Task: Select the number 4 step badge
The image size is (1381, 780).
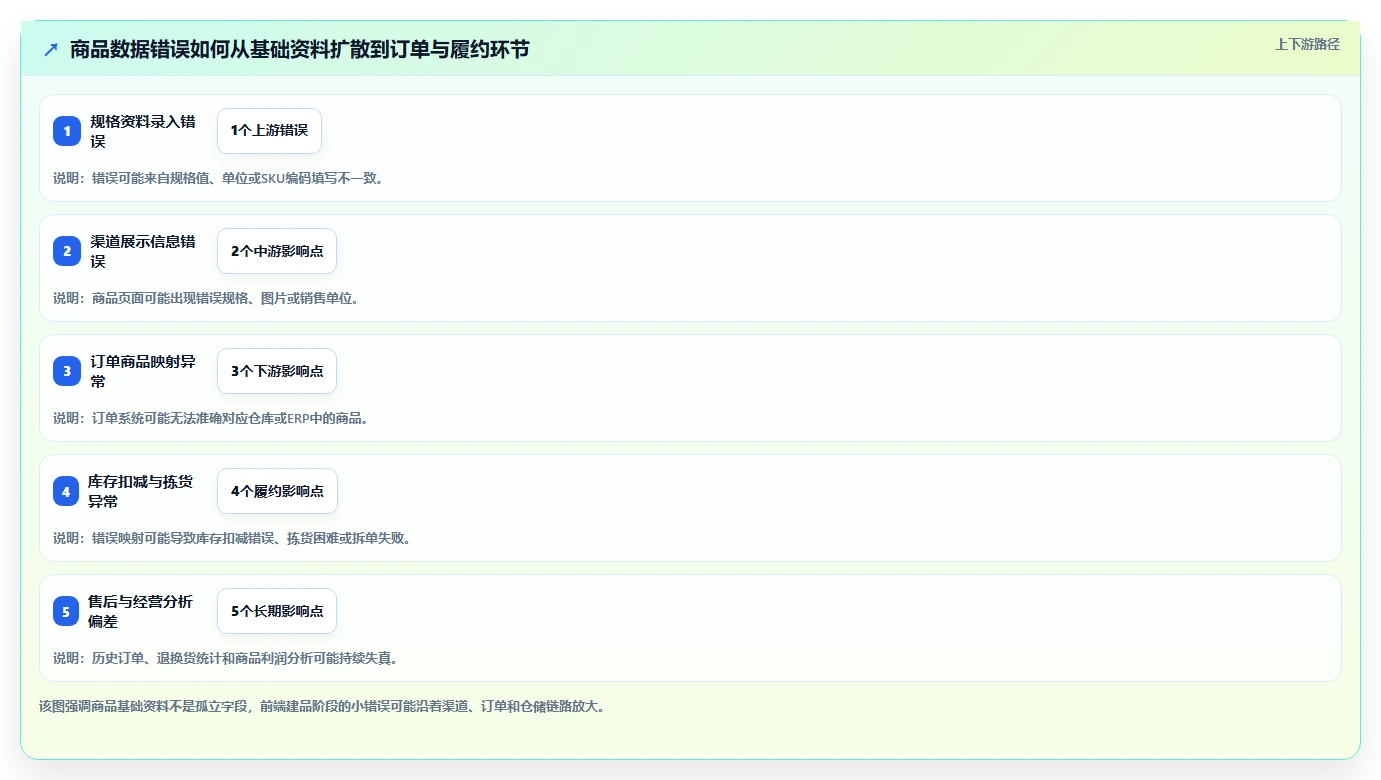Action: 66,491
